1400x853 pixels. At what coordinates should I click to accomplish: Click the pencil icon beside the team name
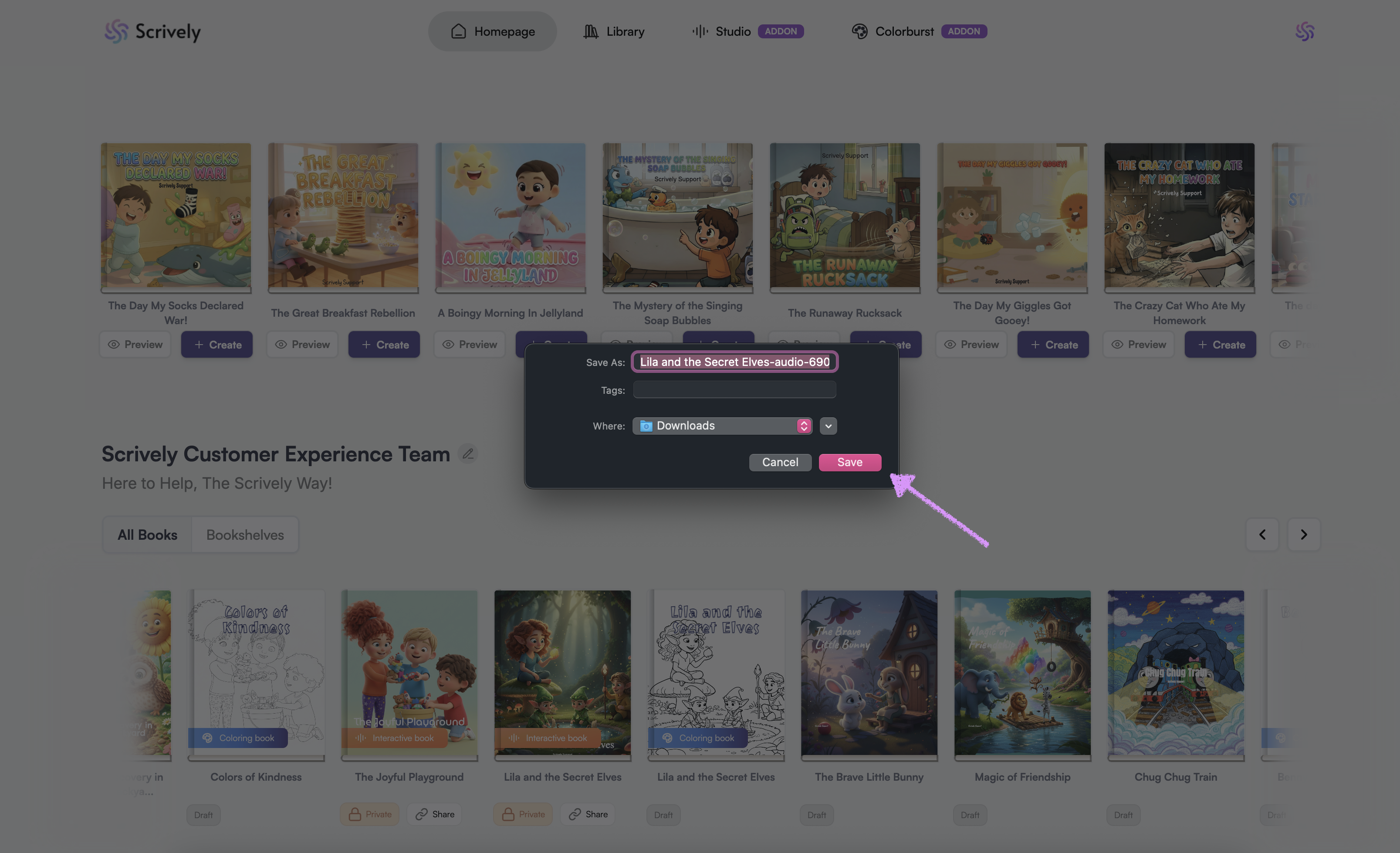pos(468,454)
